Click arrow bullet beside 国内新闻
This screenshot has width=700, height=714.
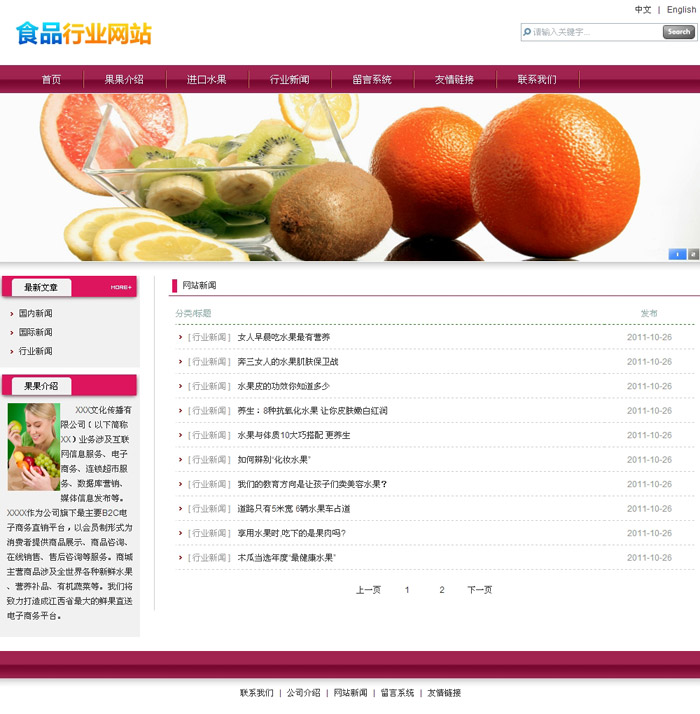[11, 314]
